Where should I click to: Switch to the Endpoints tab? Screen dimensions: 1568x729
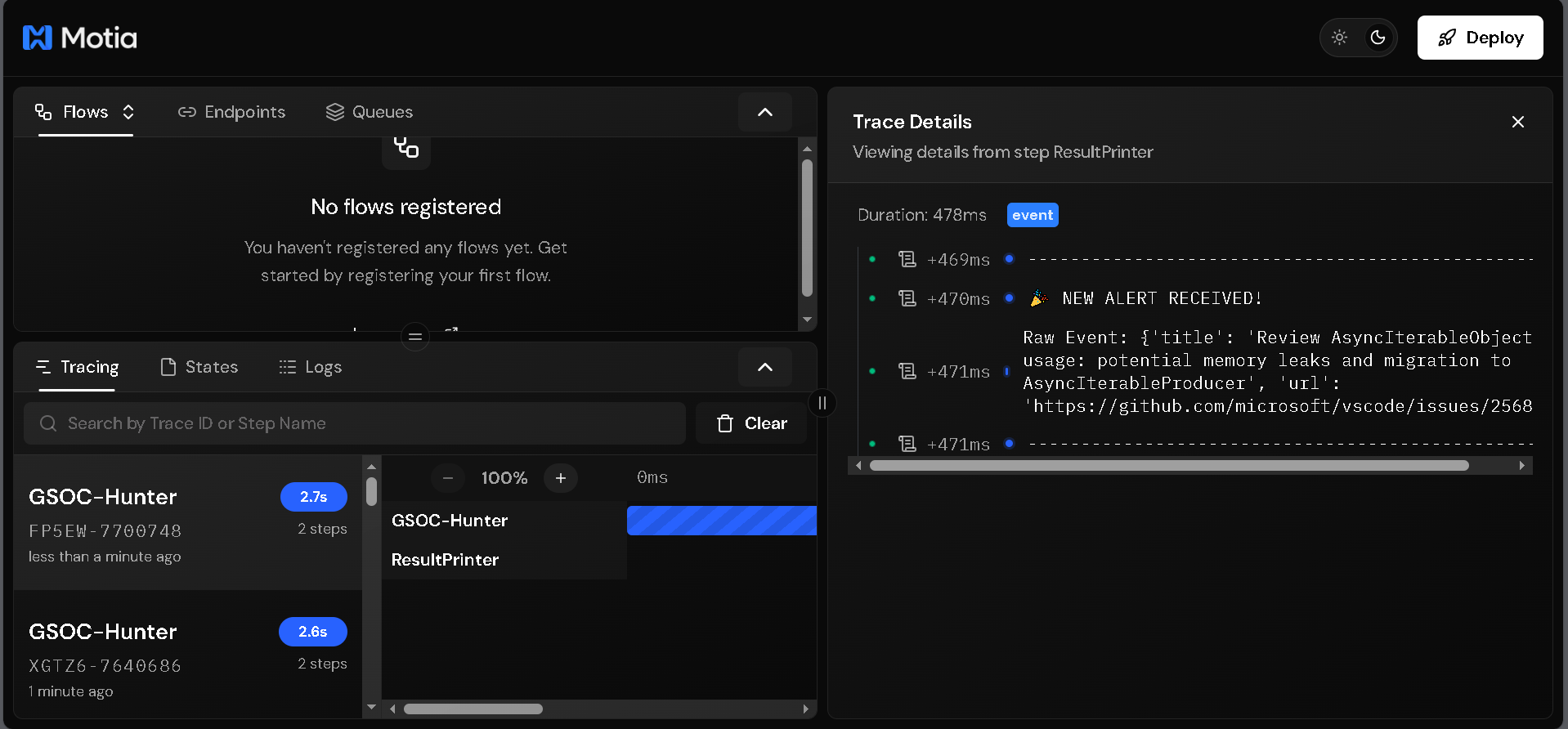(x=231, y=112)
